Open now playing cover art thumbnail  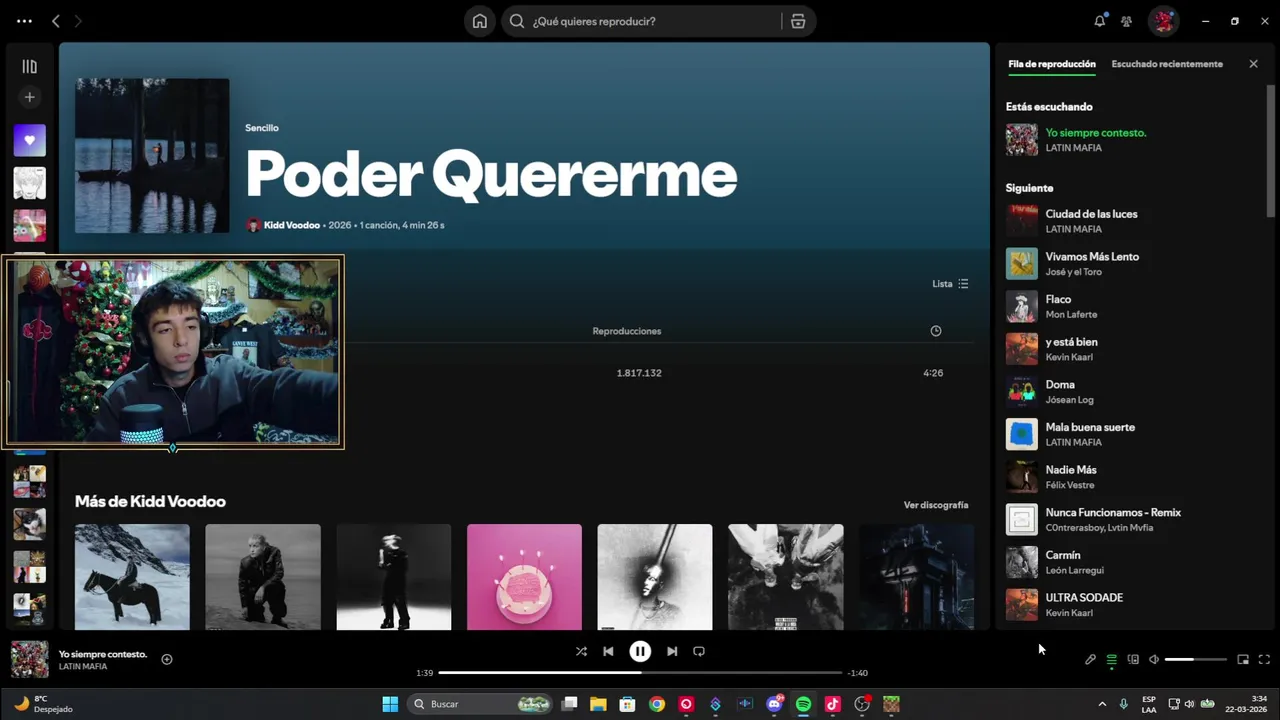tap(29, 660)
